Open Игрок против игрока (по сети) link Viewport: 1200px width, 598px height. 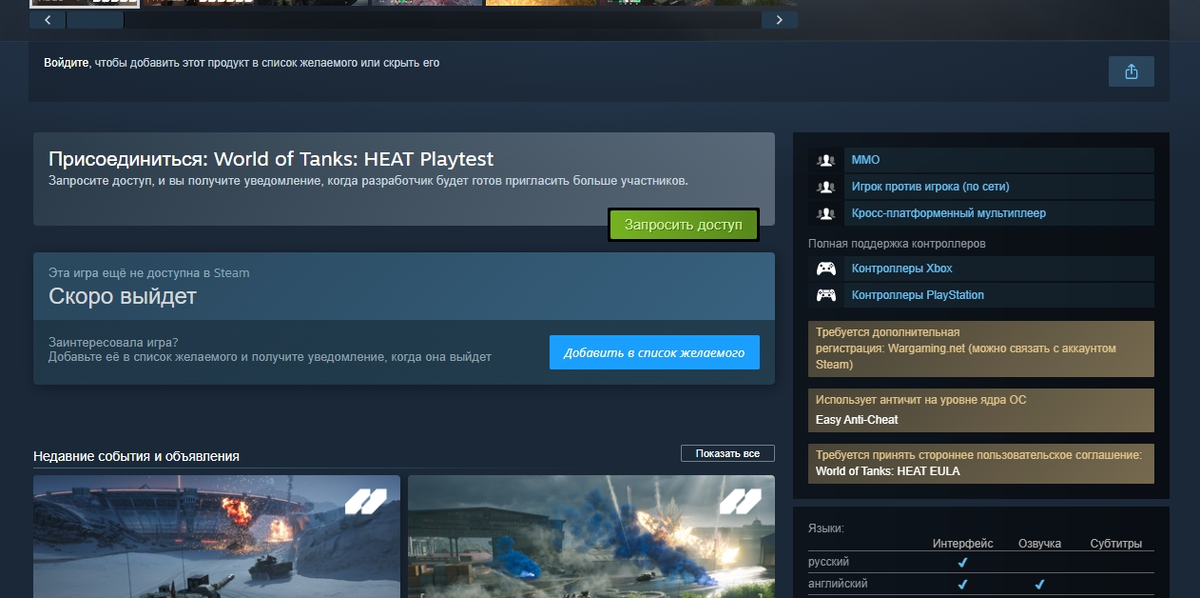(930, 187)
